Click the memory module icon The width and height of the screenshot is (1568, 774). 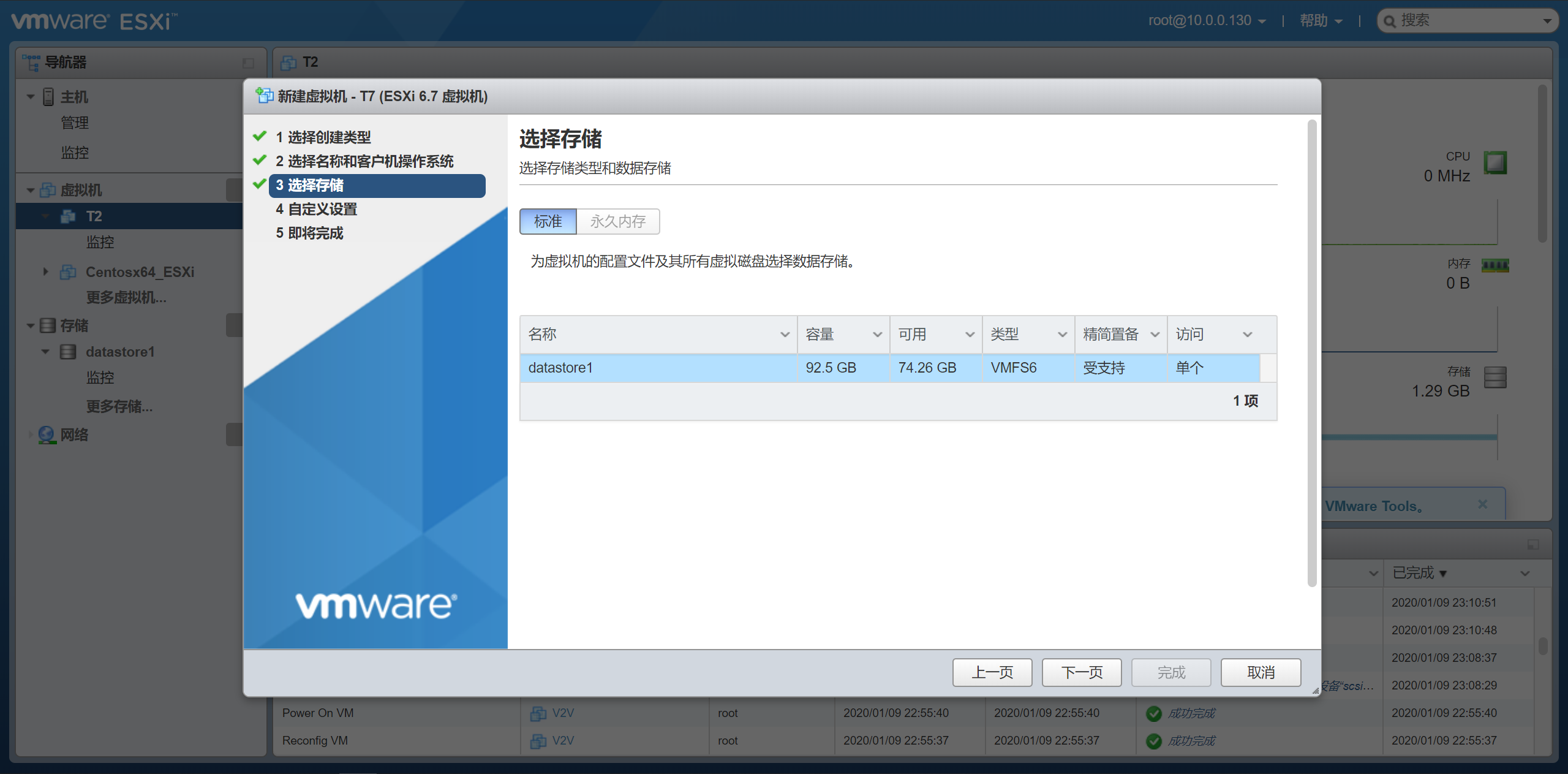coord(1495,265)
